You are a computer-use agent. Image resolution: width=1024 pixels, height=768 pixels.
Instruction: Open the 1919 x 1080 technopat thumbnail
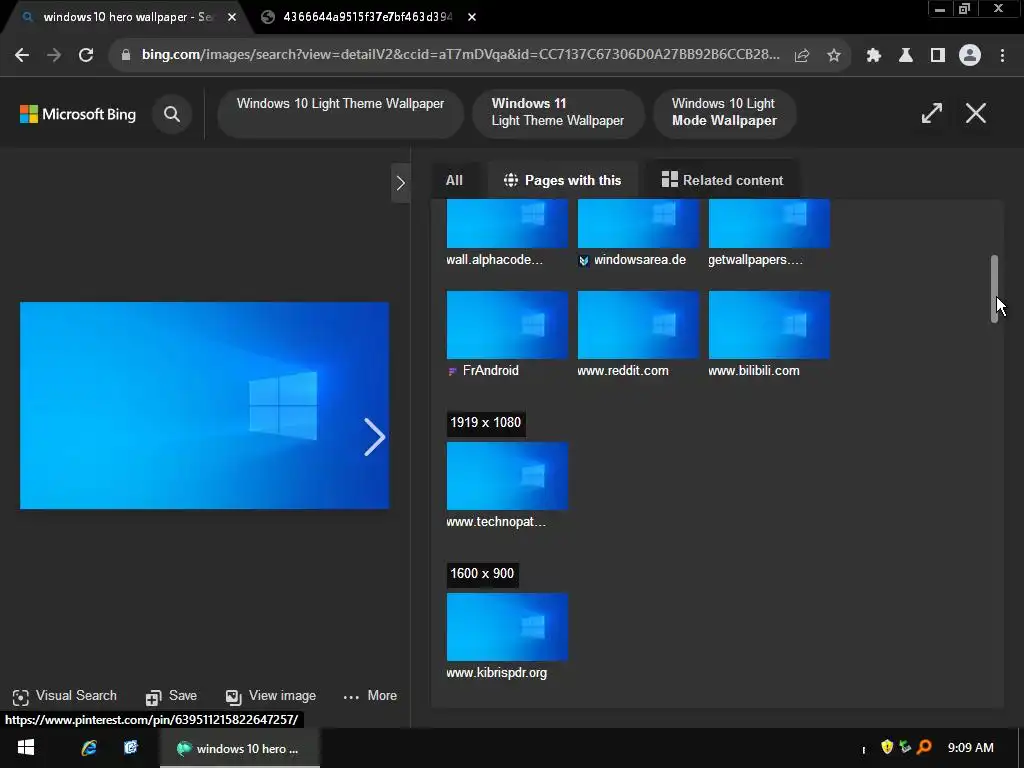point(507,476)
